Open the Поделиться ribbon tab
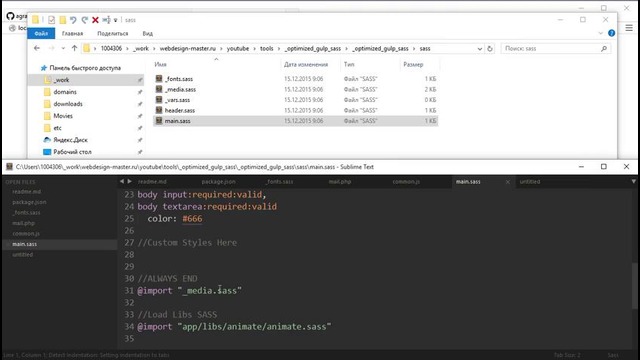 coord(113,33)
